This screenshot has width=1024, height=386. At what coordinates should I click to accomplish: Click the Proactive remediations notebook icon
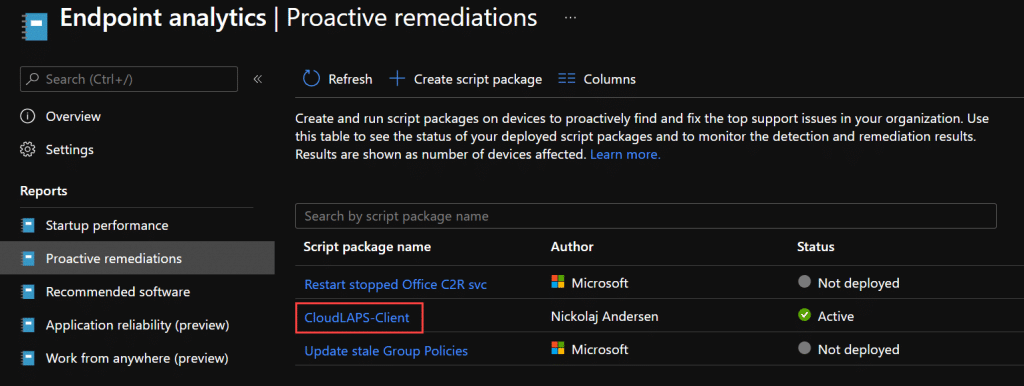27,259
